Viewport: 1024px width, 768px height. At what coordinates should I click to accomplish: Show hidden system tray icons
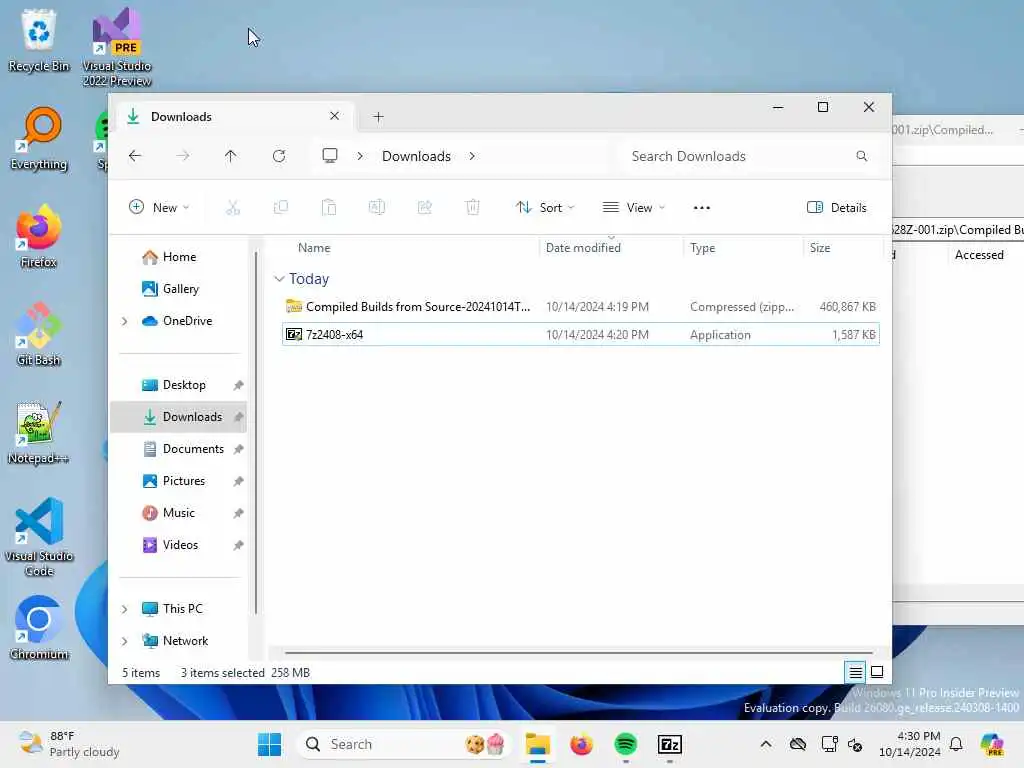point(766,744)
